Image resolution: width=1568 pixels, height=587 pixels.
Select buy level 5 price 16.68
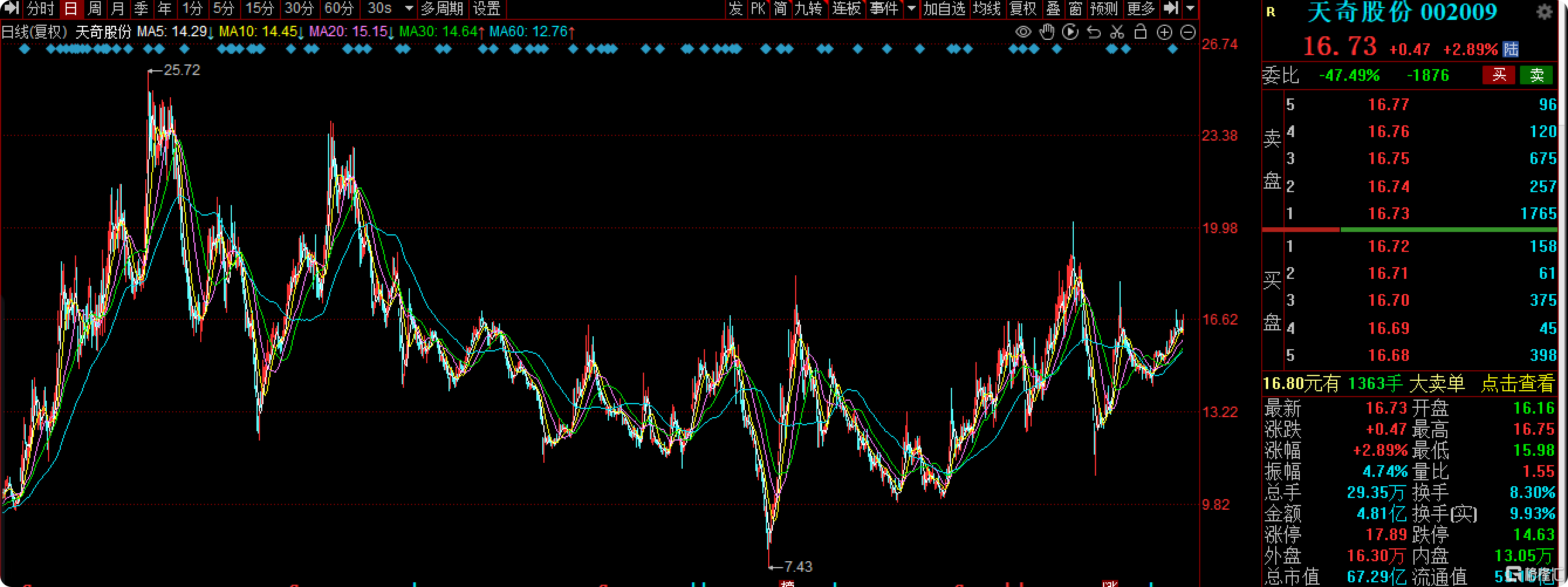pos(1388,355)
